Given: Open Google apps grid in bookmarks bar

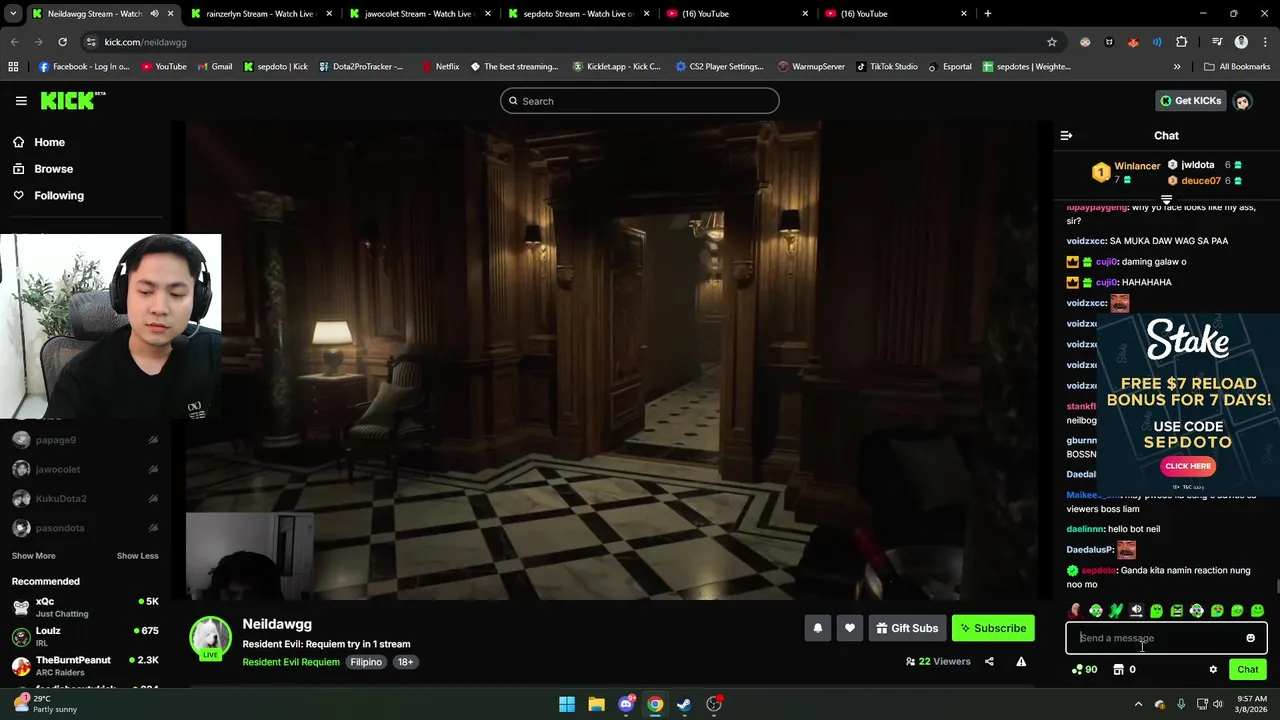Looking at the screenshot, I should pos(13,67).
